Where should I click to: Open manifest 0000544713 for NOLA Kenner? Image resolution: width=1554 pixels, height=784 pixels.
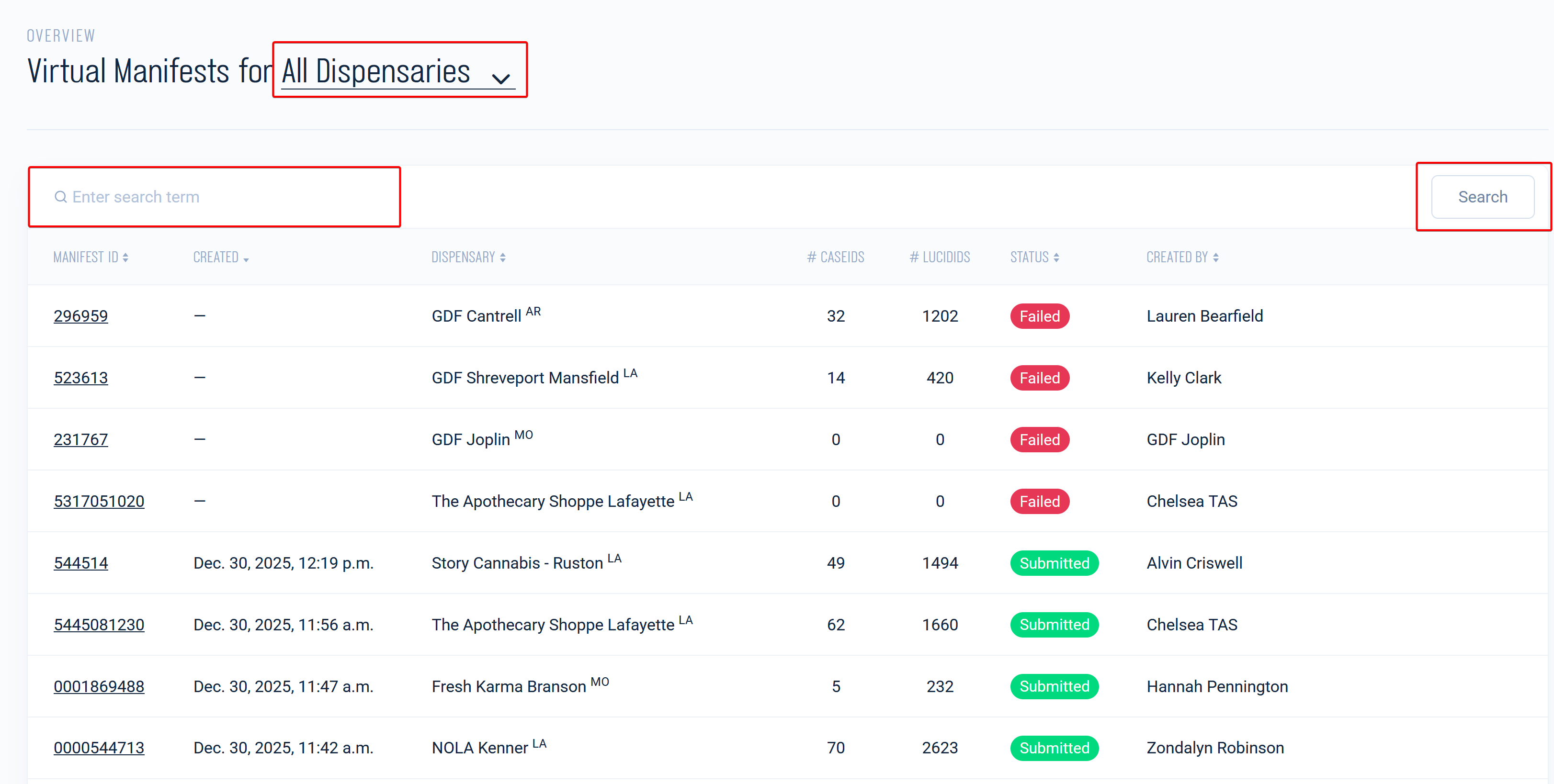(99, 748)
